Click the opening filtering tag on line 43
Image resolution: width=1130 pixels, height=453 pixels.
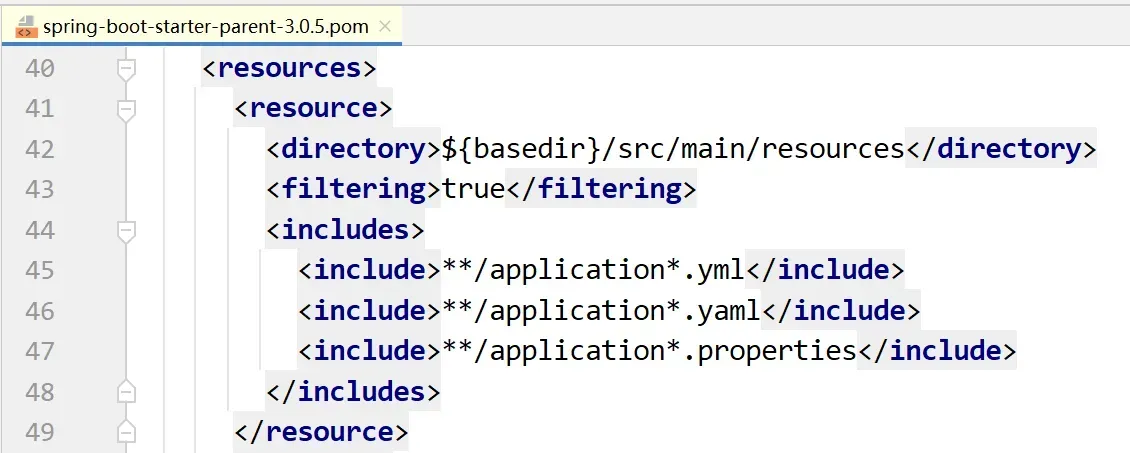click(x=354, y=190)
